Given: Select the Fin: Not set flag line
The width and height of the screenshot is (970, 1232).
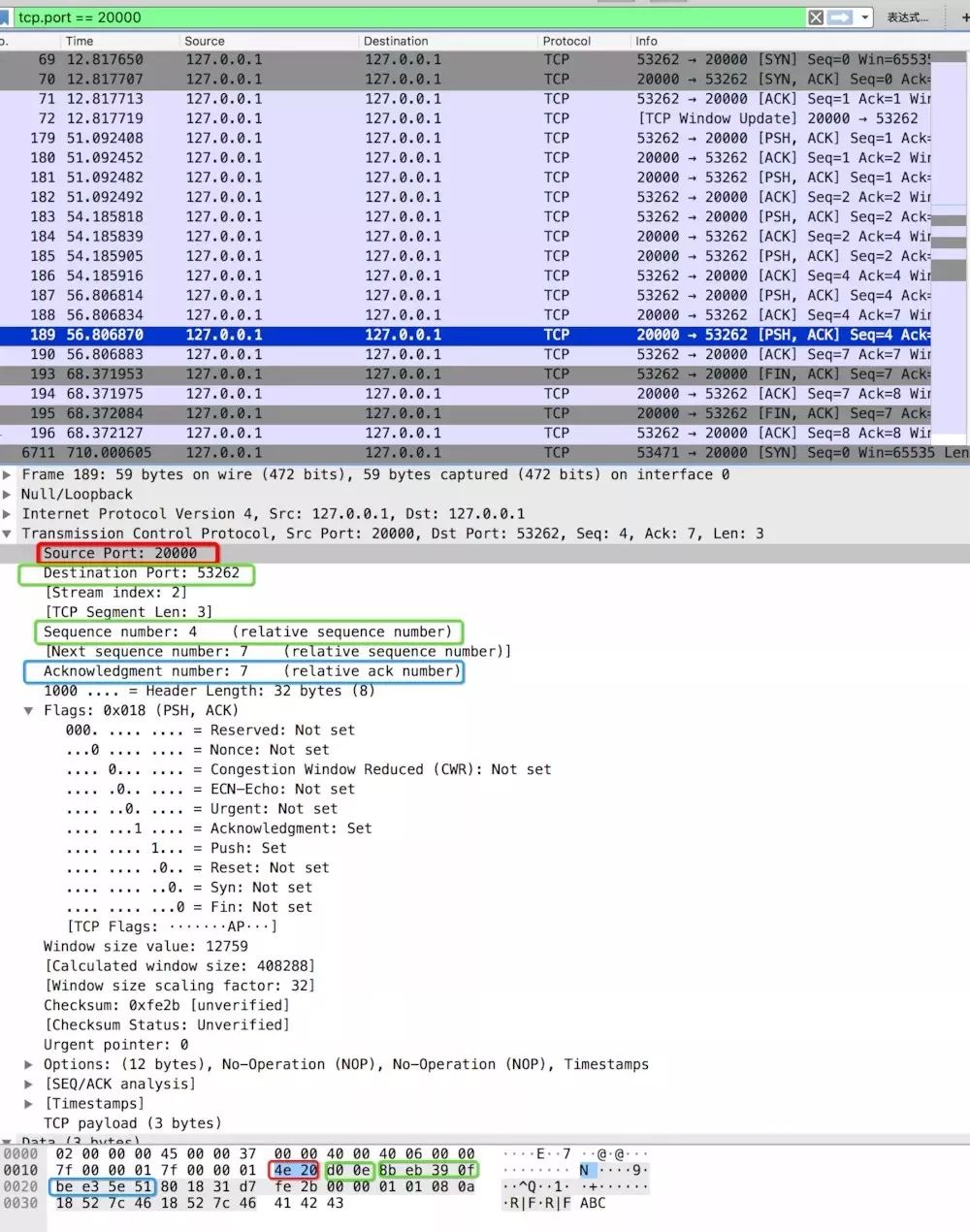Looking at the screenshot, I should point(189,907).
